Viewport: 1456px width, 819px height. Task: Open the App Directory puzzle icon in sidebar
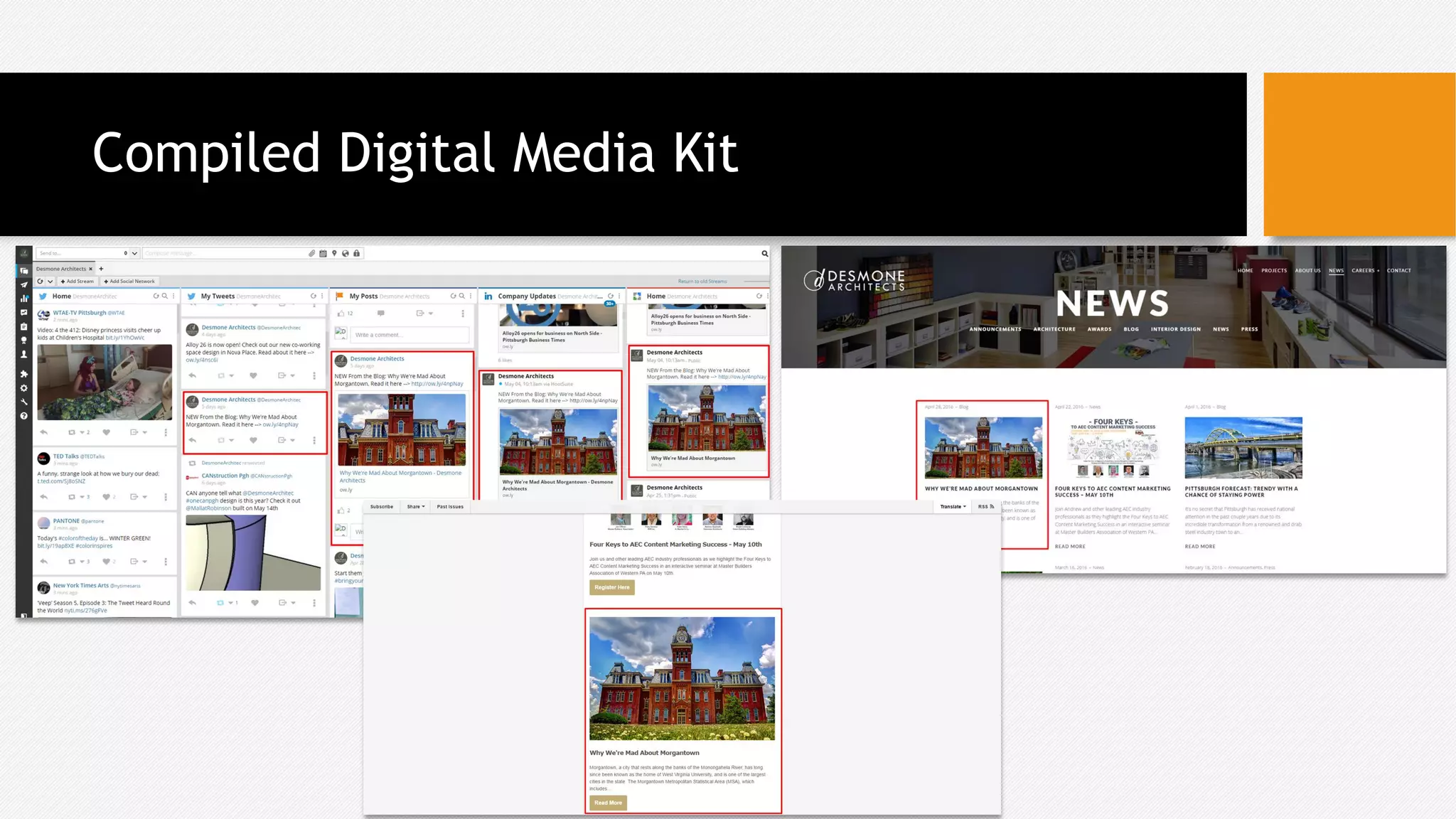24,374
